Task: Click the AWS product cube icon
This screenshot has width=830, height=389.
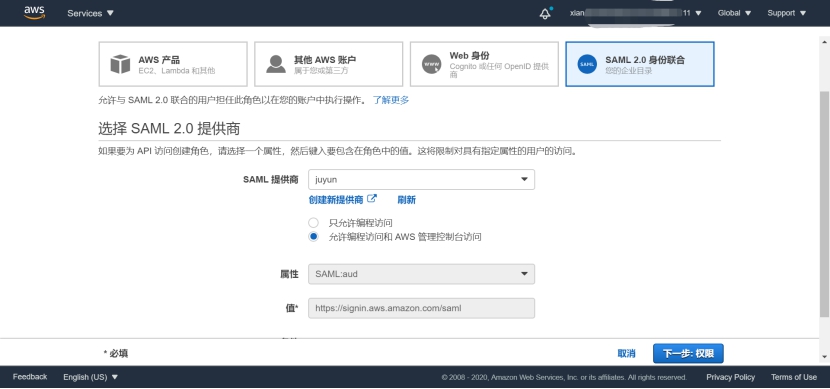Action: pos(120,64)
